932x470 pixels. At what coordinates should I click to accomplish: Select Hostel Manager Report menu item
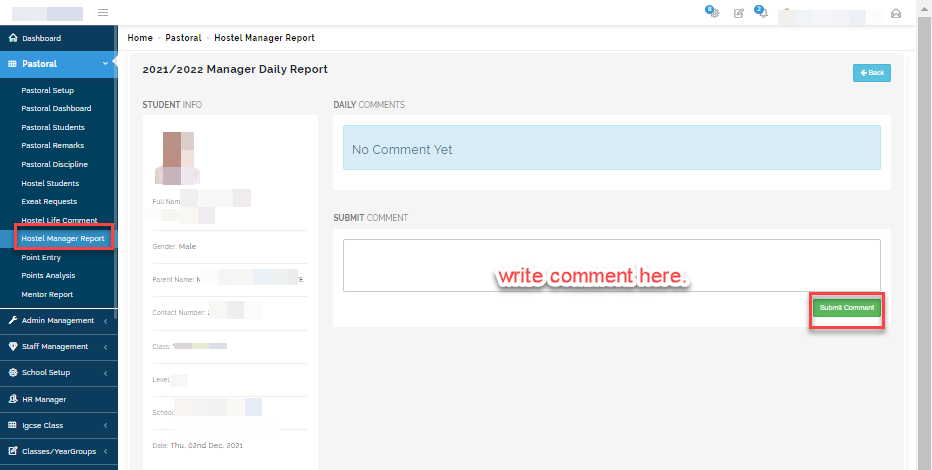point(63,239)
